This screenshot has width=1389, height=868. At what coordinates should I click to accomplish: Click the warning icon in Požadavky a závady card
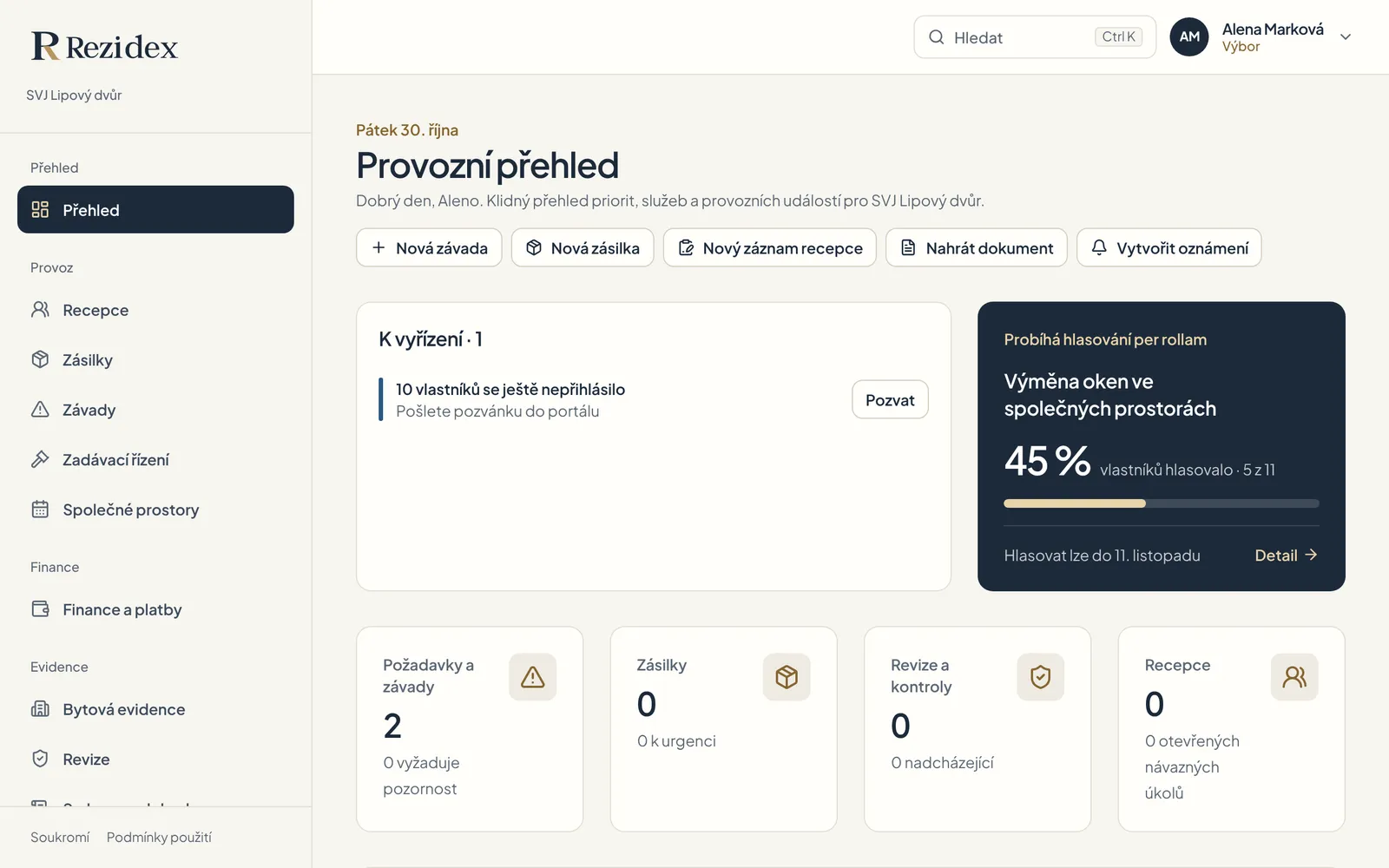pos(532,677)
